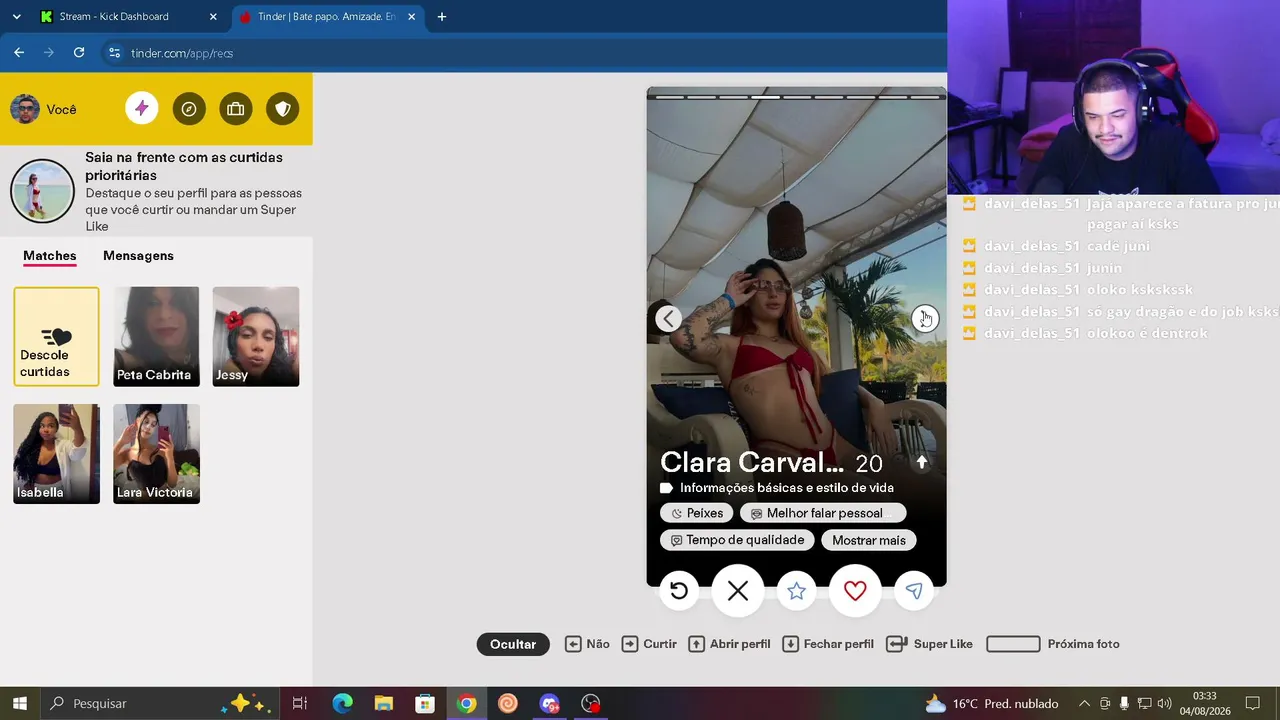
Task: Advance to the next profile photo
Action: tap(924, 318)
